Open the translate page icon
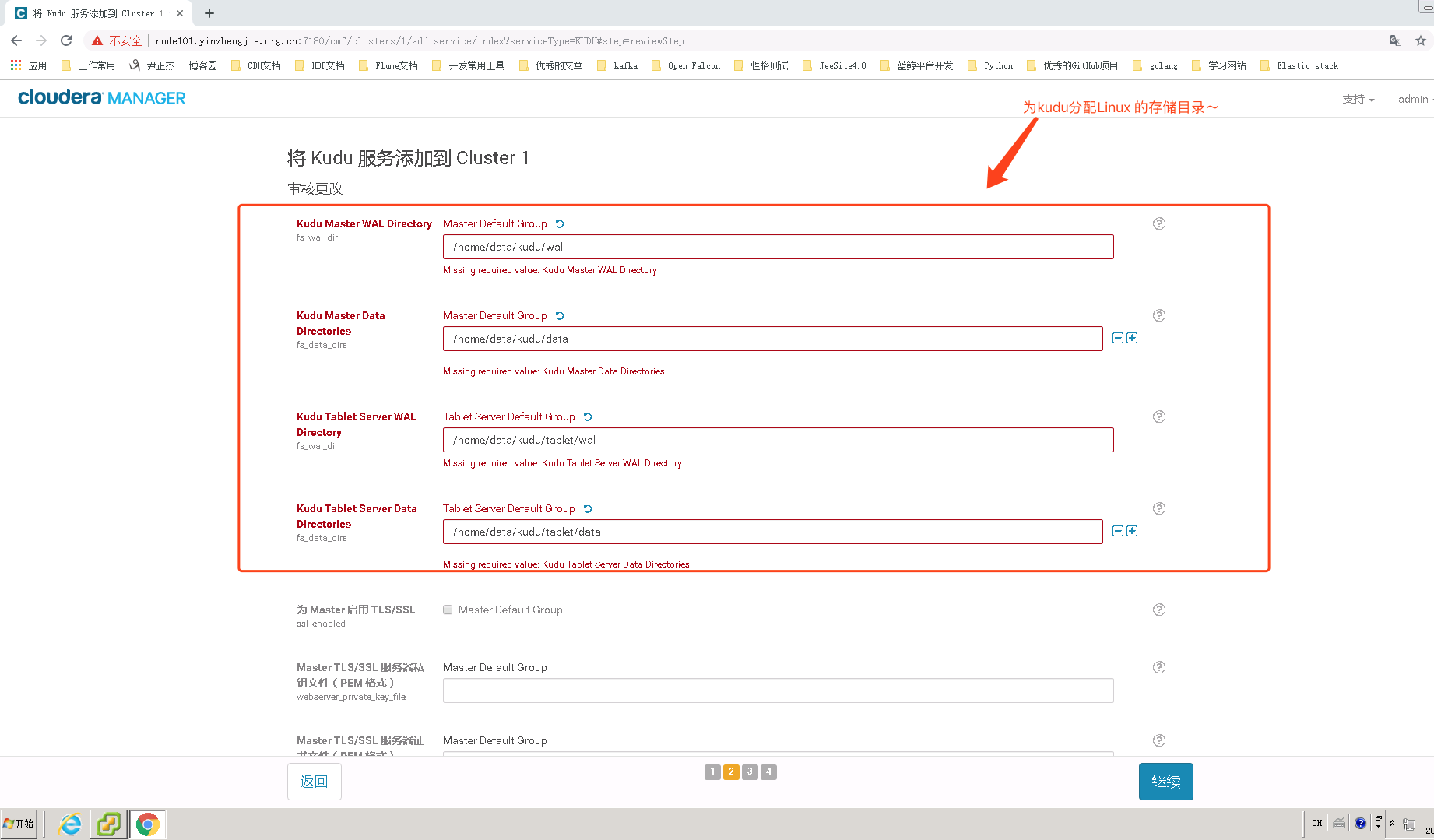This screenshot has width=1434, height=840. pos(1396,40)
